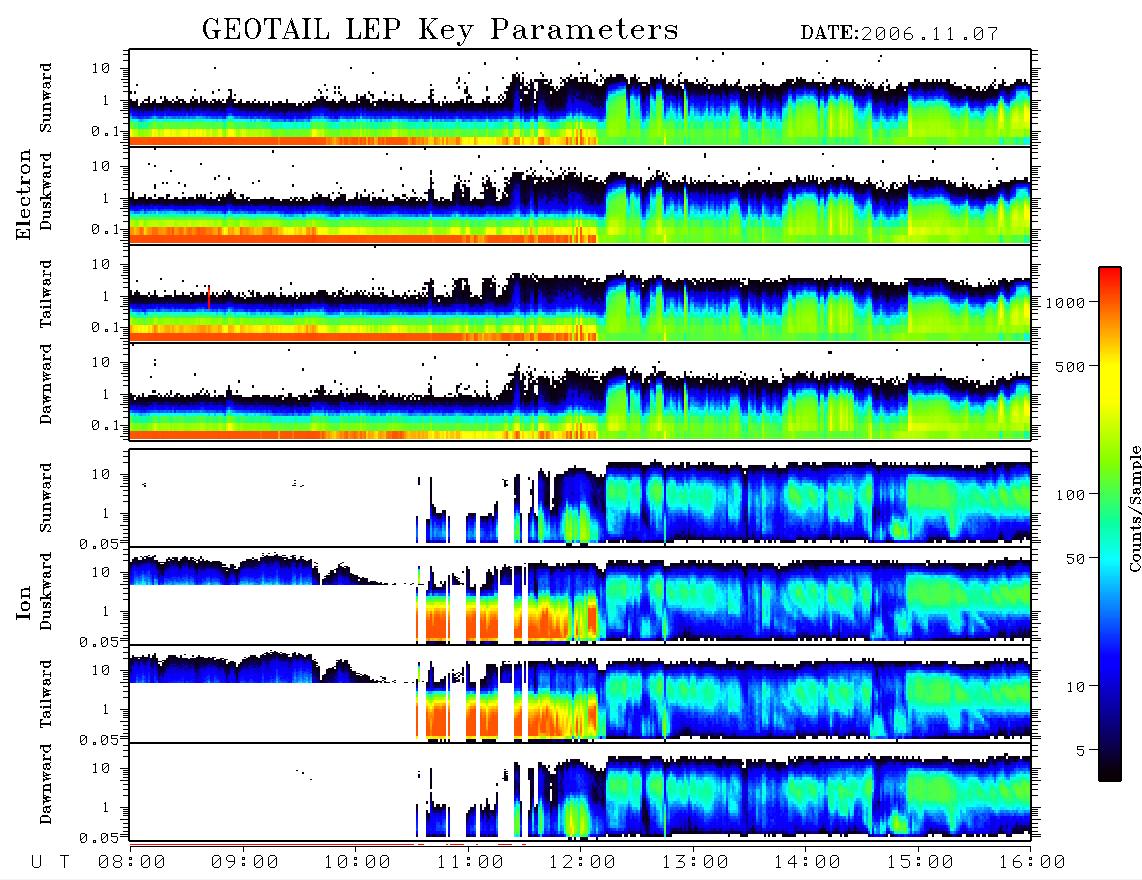Click the Ion Sunward spectrogram panel
This screenshot has height=880, width=1142.
coord(580,497)
